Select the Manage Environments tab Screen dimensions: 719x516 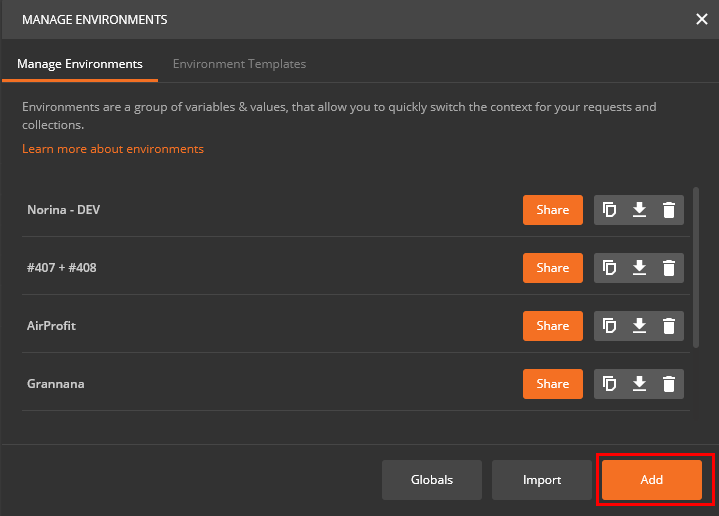point(80,64)
